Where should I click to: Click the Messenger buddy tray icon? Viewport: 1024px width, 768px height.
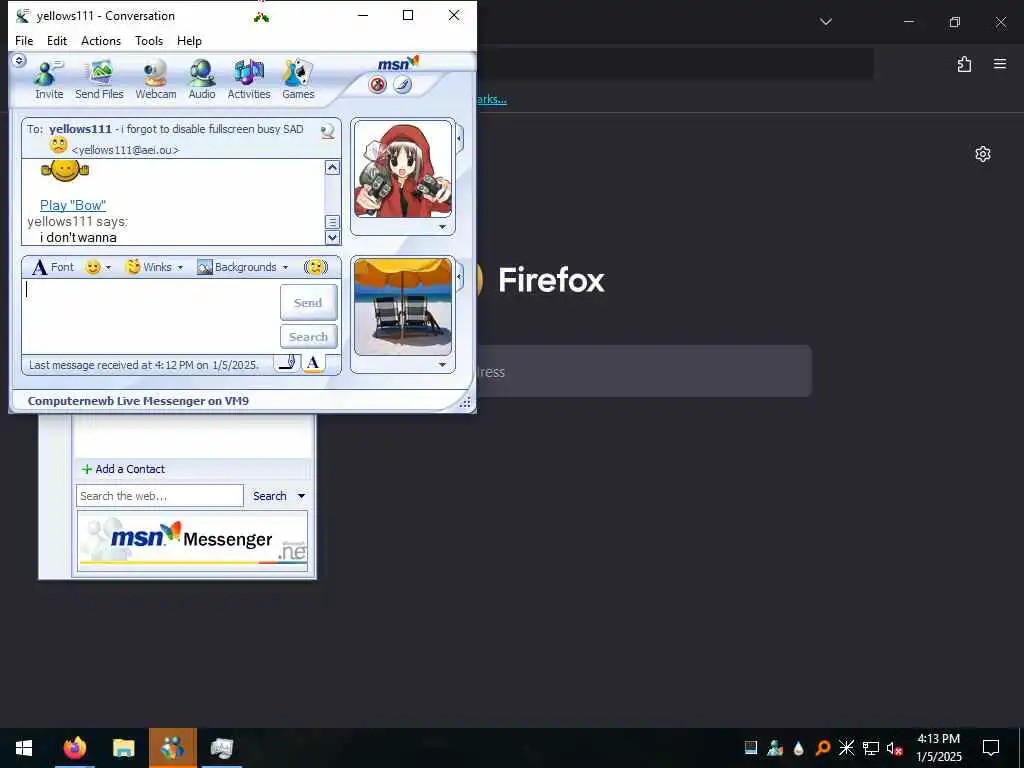pos(775,748)
